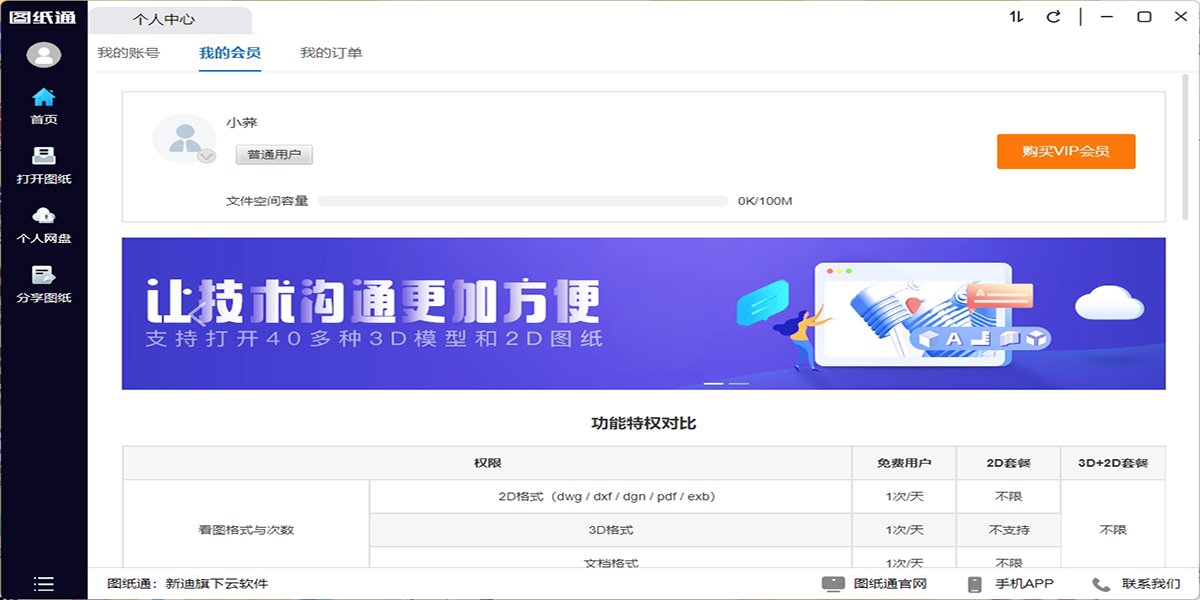Switch to 我的订单 tab
This screenshot has height=600, width=1200.
point(331,53)
